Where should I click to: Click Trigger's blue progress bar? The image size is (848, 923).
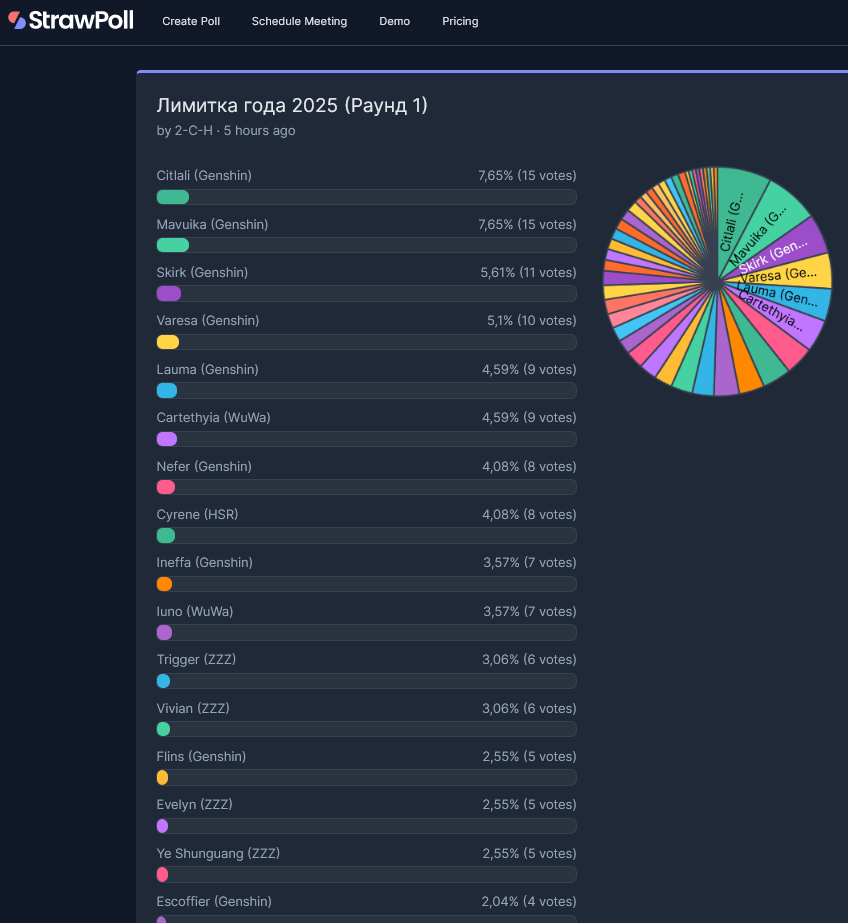164,681
